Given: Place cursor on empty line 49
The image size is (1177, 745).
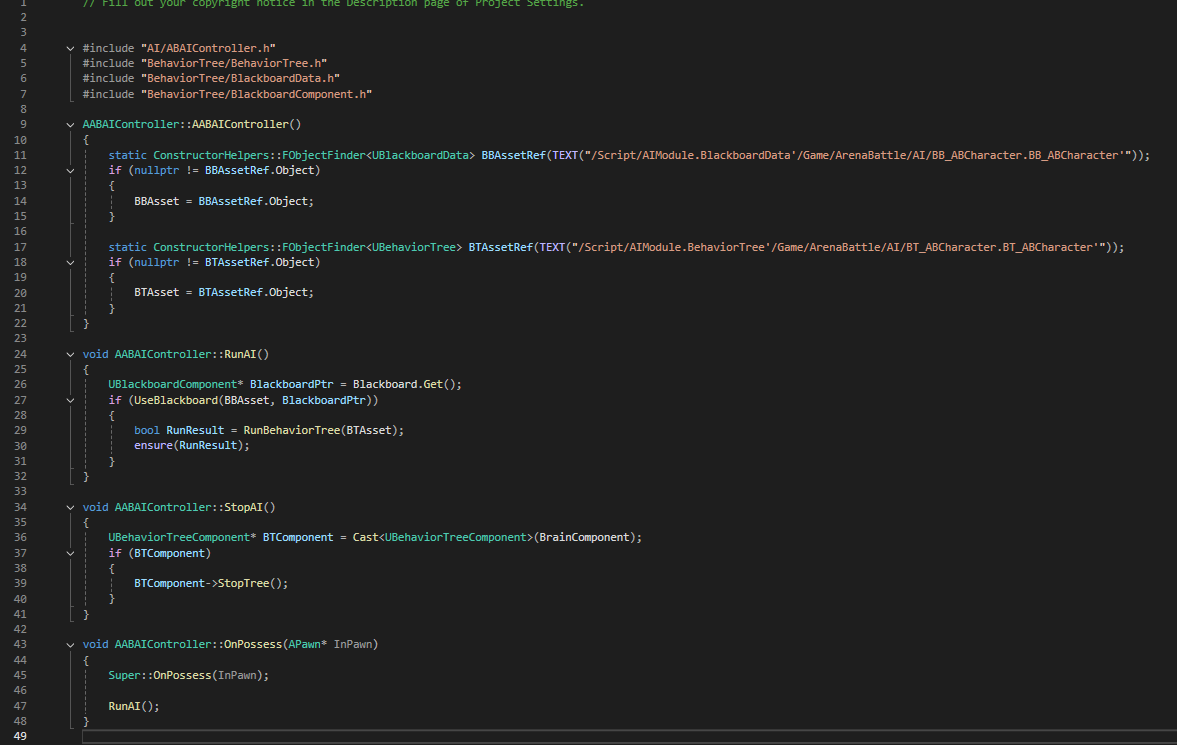Looking at the screenshot, I should pyautogui.click(x=629, y=736).
